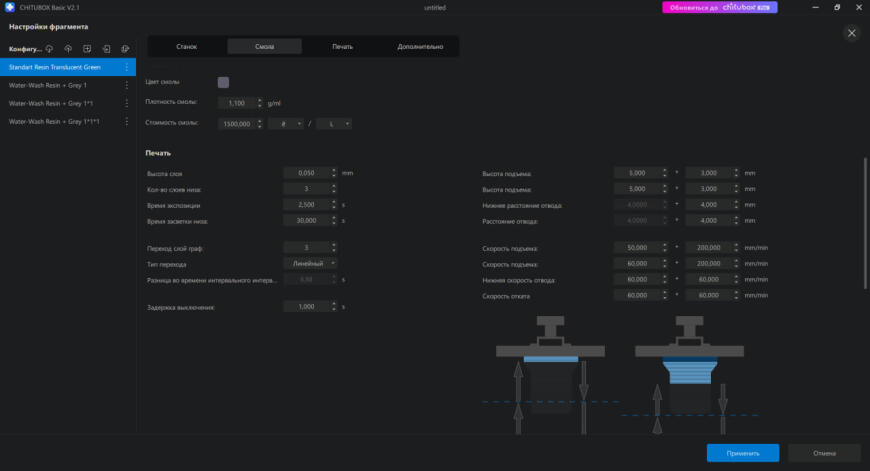The width and height of the screenshot is (870, 471).
Task: Open the resin cost currency dropdown
Action: (285, 124)
